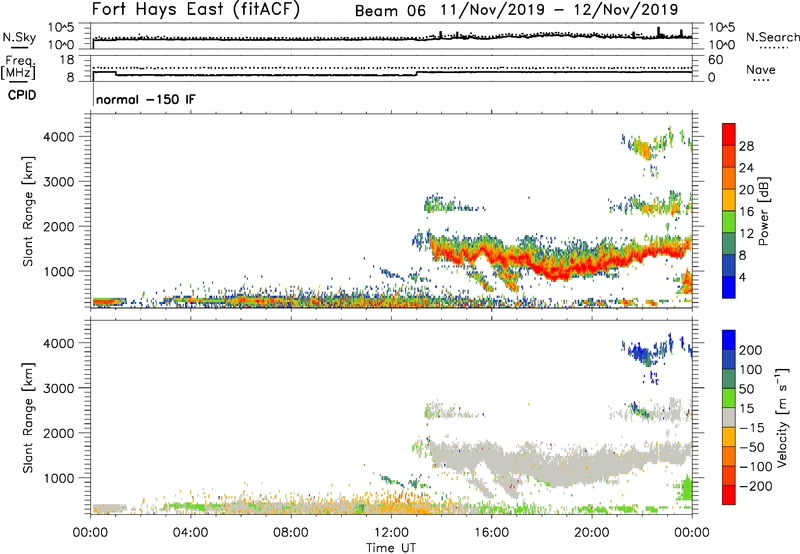Click the '200' tick on Velocity scale

[x=751, y=350]
